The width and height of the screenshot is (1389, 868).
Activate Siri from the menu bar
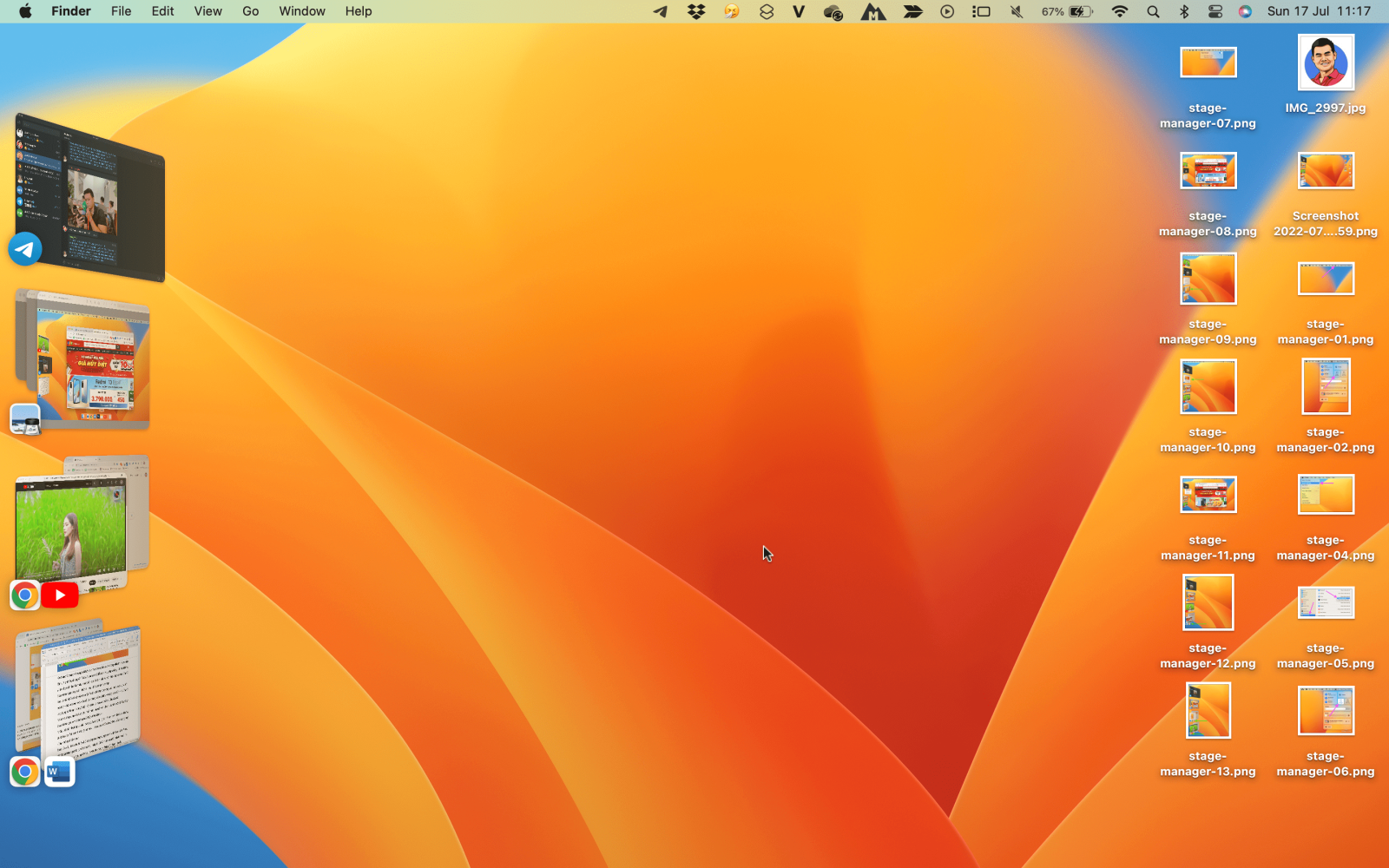(1245, 11)
